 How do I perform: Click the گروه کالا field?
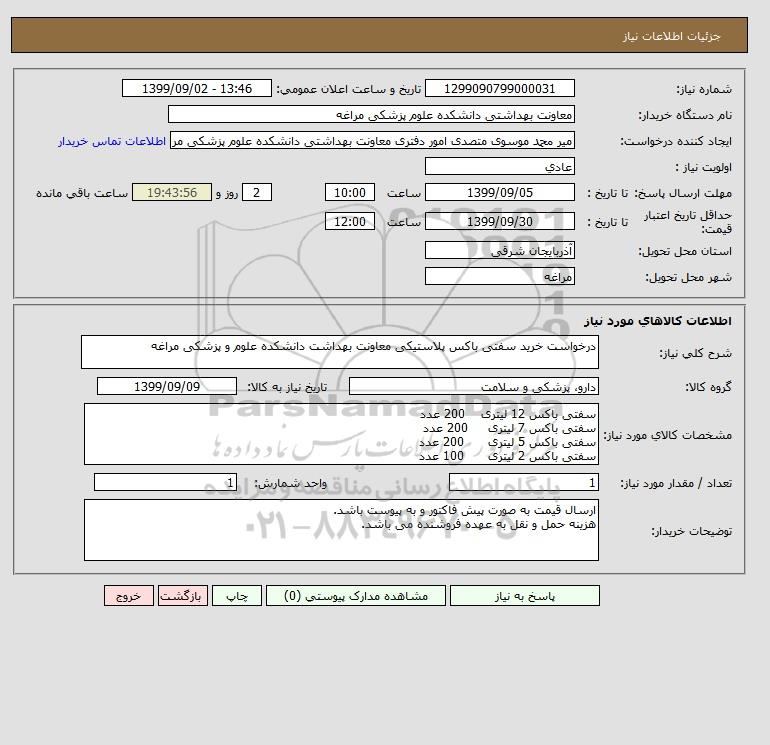pyautogui.click(x=473, y=386)
